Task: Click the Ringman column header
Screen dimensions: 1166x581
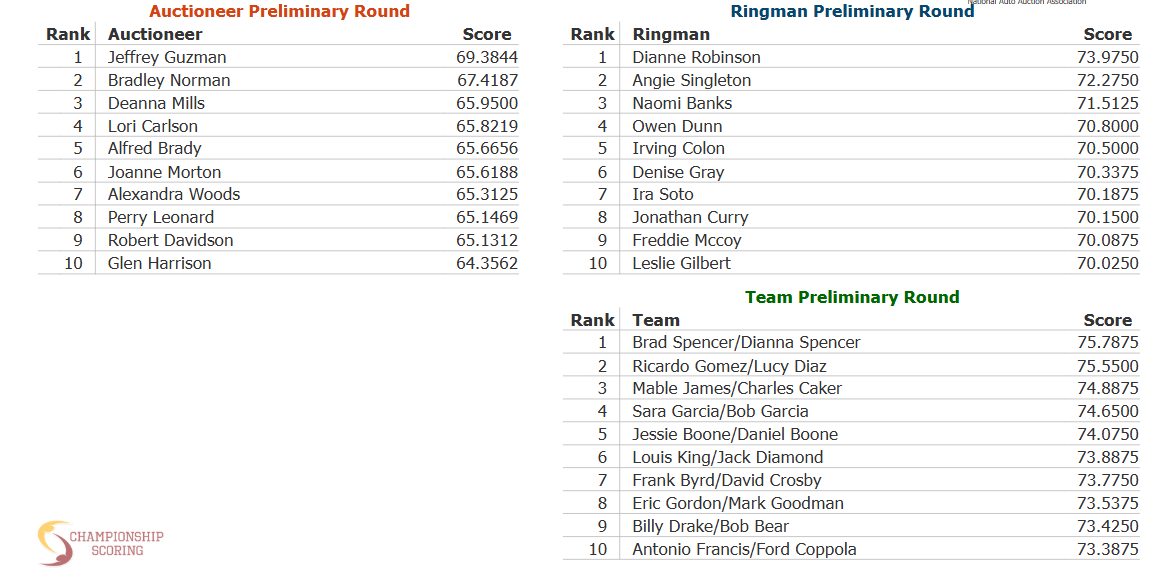Action: 671,34
